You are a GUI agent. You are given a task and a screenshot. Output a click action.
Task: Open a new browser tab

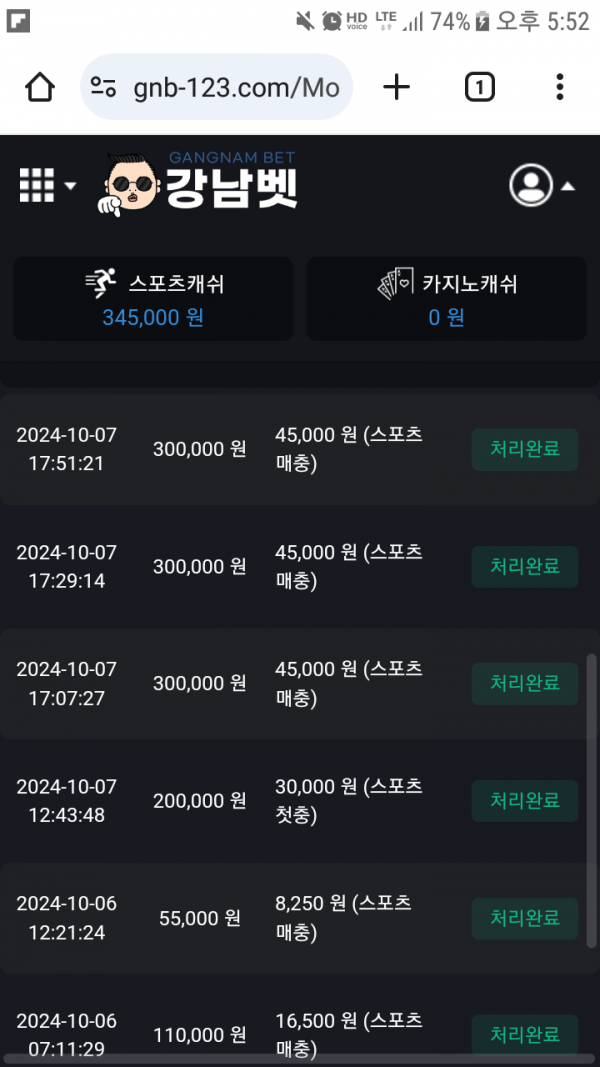click(x=397, y=88)
